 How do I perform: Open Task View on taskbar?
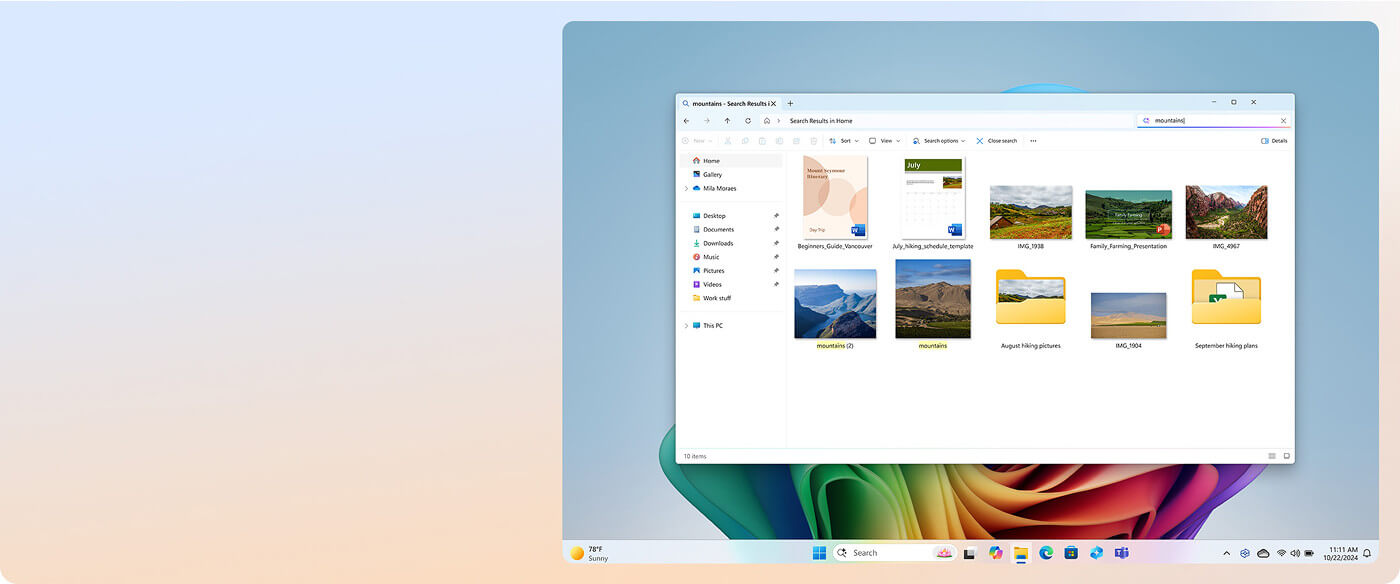(969, 553)
